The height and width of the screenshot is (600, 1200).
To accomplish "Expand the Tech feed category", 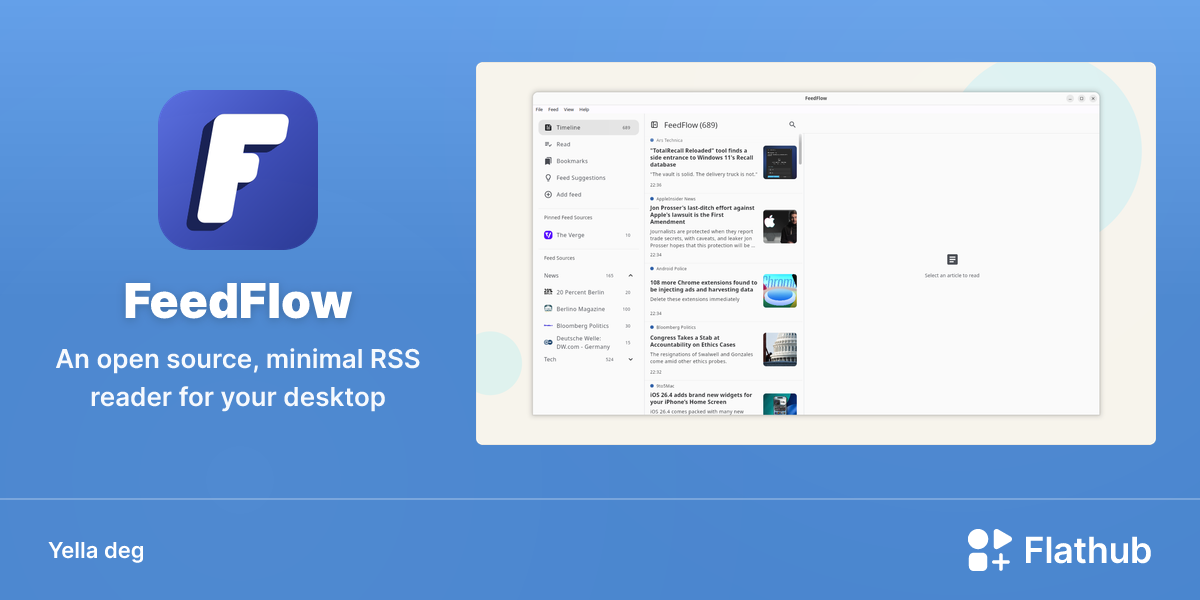I will pos(630,359).
